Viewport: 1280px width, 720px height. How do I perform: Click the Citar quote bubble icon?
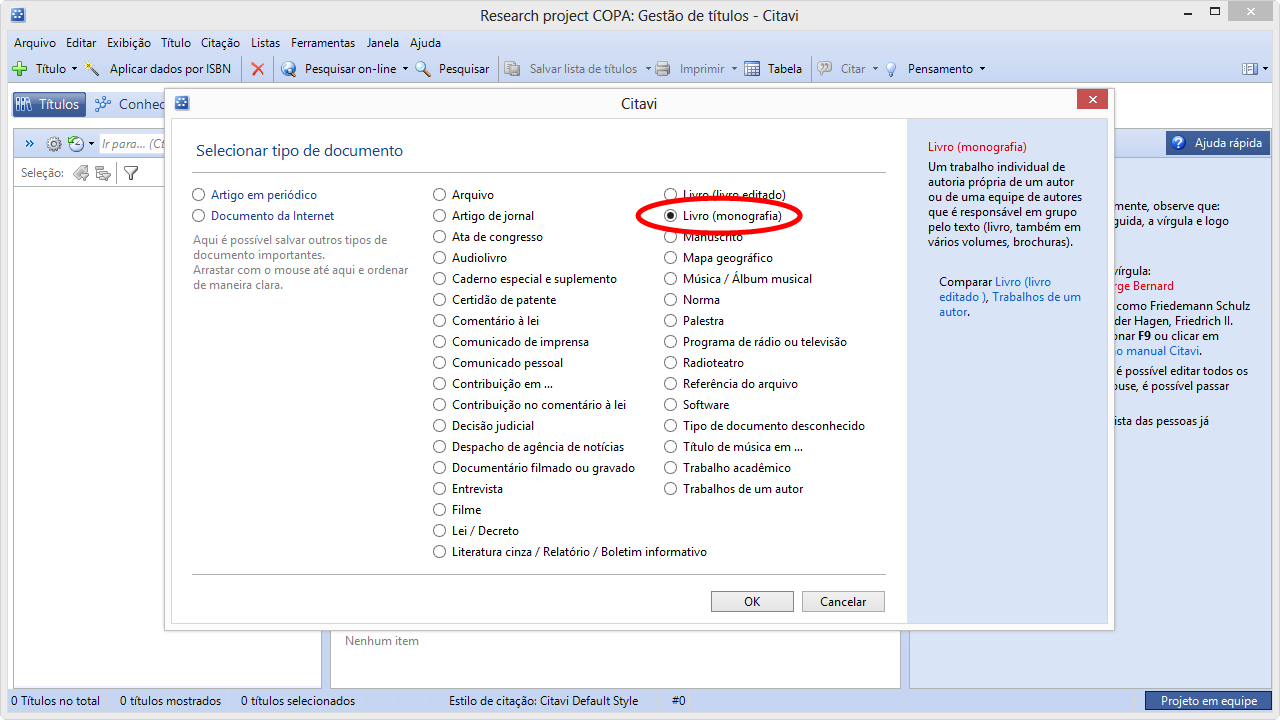825,69
